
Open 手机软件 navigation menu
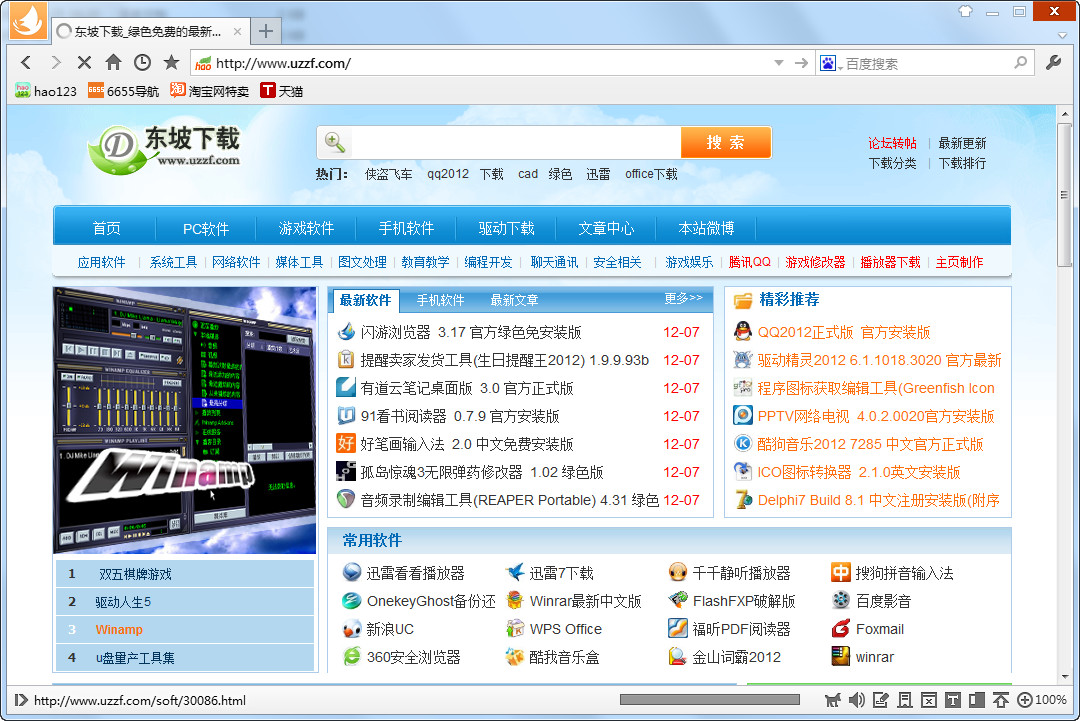[406, 228]
